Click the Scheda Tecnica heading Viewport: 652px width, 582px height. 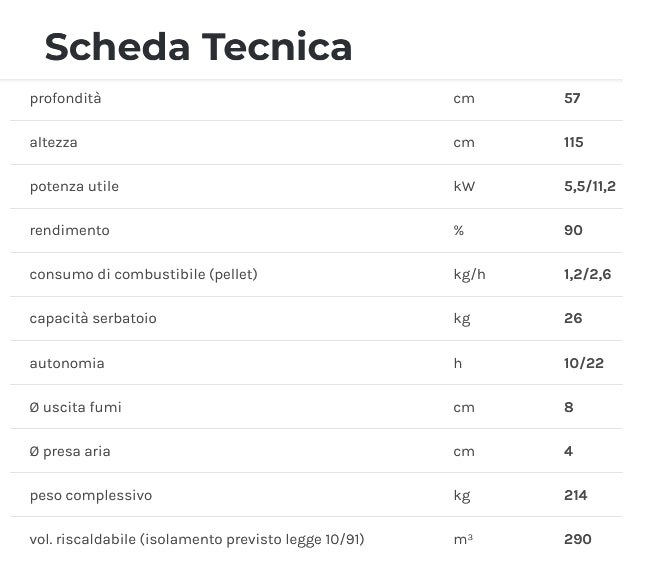click(198, 47)
